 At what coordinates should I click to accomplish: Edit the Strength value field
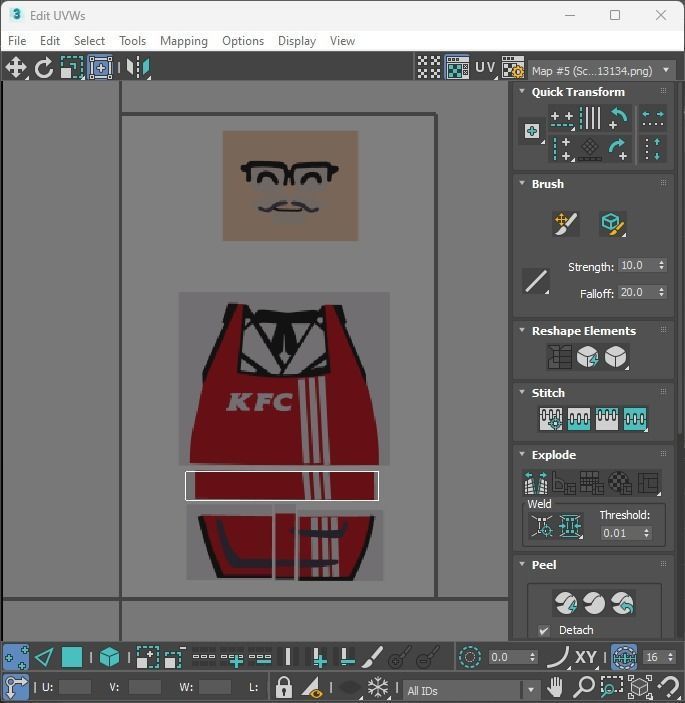pos(637,265)
